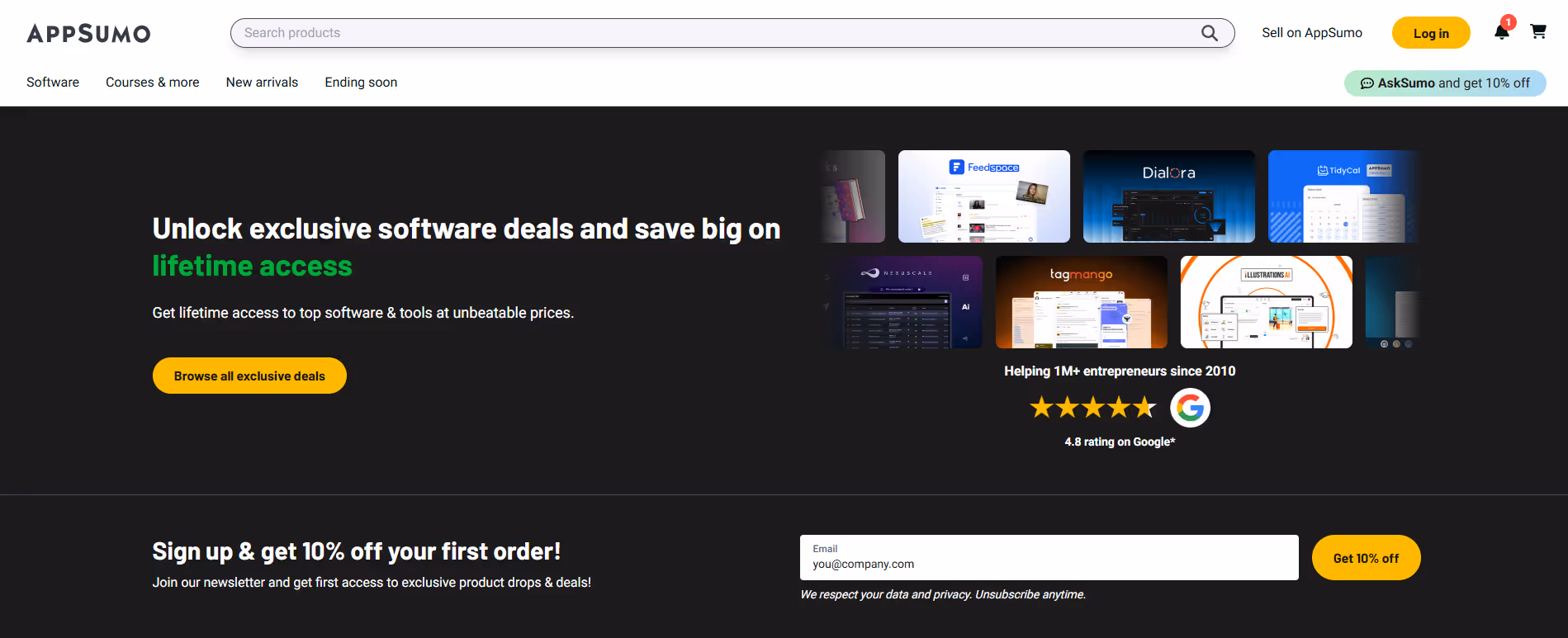This screenshot has width=1568, height=638.
Task: Open the Nexuscale deal thumbnail
Action: 902,302
